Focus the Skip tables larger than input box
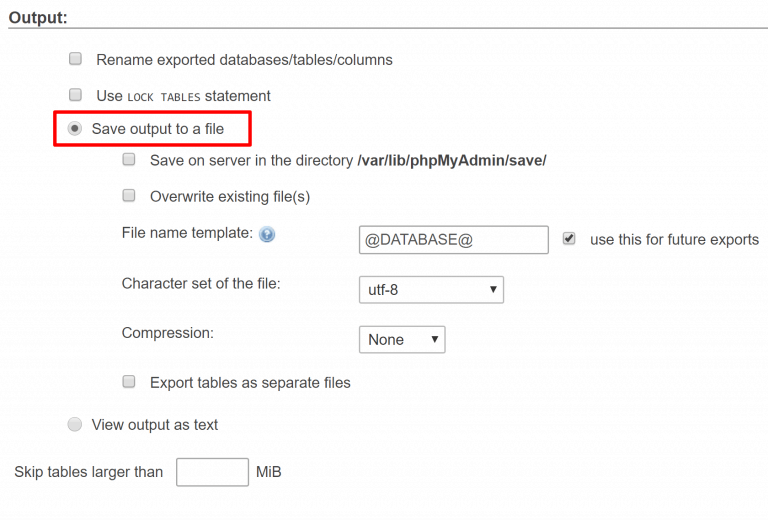This screenshot has height=520, width=768. [212, 472]
